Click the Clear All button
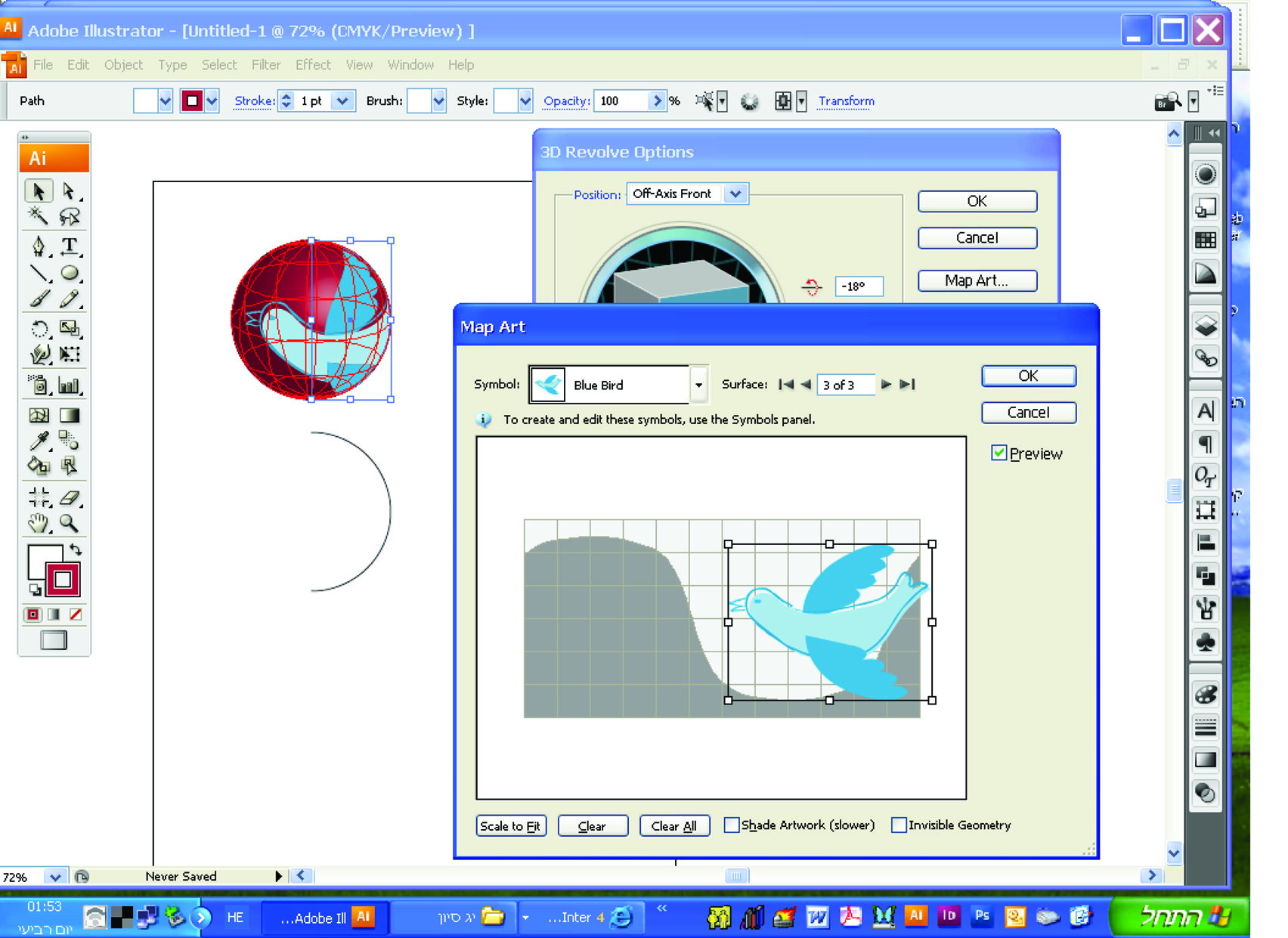This screenshot has width=1288, height=938. [674, 825]
